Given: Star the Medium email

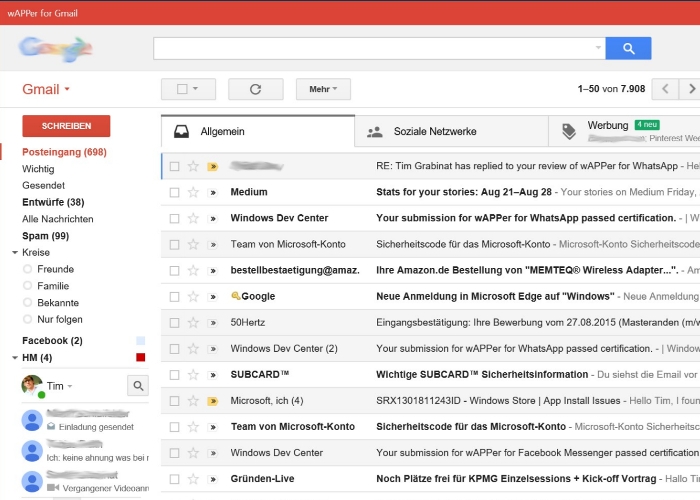Looking at the screenshot, I should click(x=193, y=192).
